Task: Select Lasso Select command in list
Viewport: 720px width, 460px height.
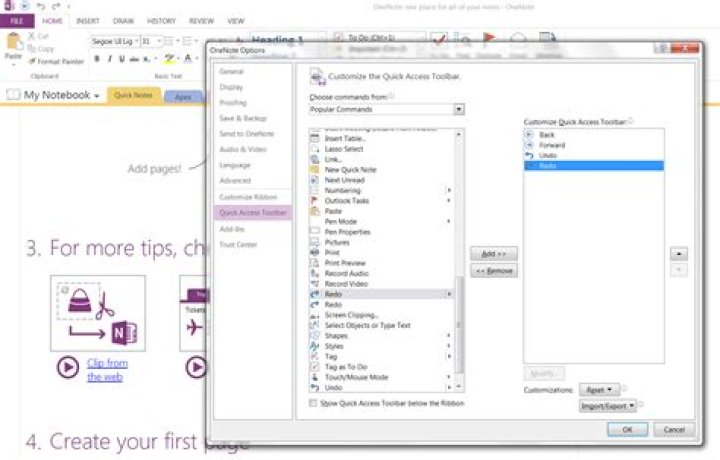Action: [381, 149]
